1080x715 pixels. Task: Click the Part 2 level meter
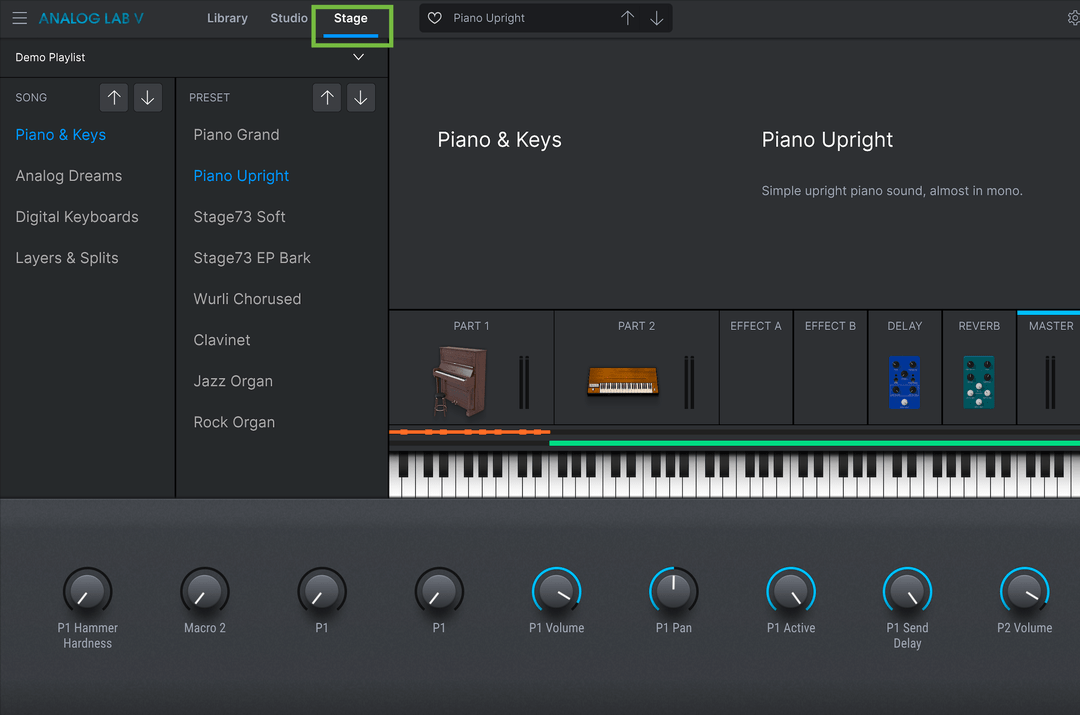[x=689, y=382]
